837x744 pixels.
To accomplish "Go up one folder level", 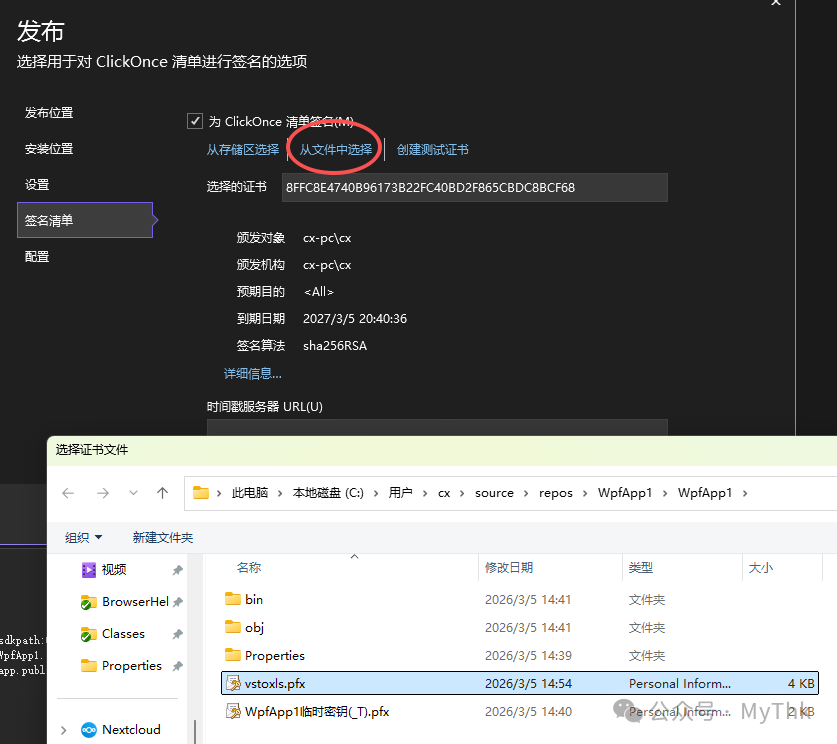I will (162, 493).
